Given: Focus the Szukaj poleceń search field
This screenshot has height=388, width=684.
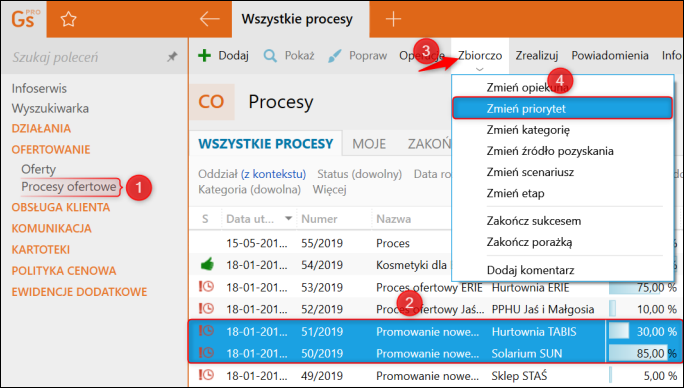Looking at the screenshot, I should tap(87, 57).
